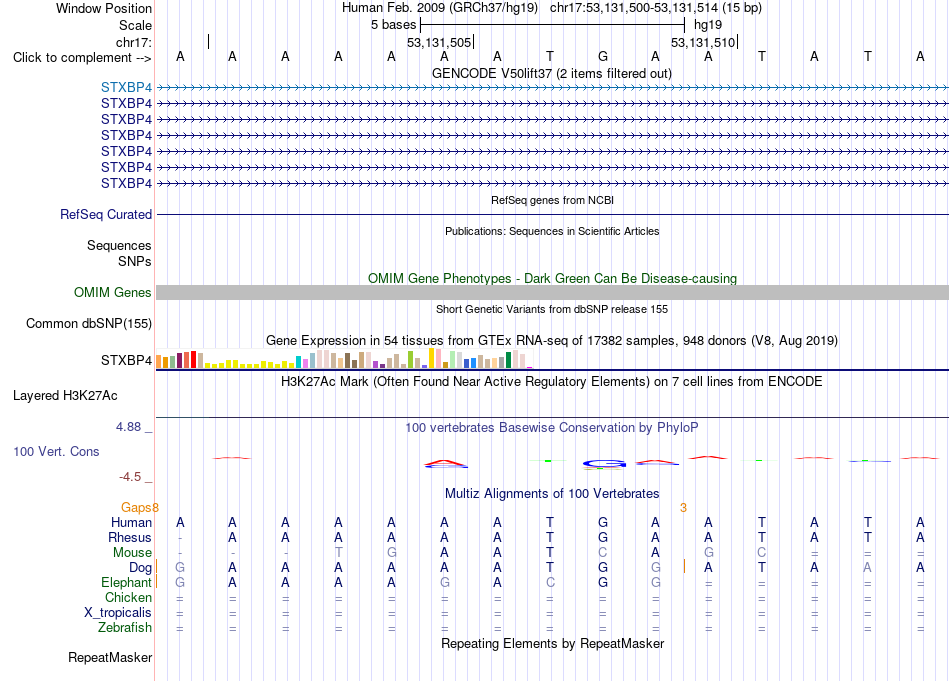Click the orange gap number 3 in the alignment
This screenshot has width=950, height=681.
(683, 508)
